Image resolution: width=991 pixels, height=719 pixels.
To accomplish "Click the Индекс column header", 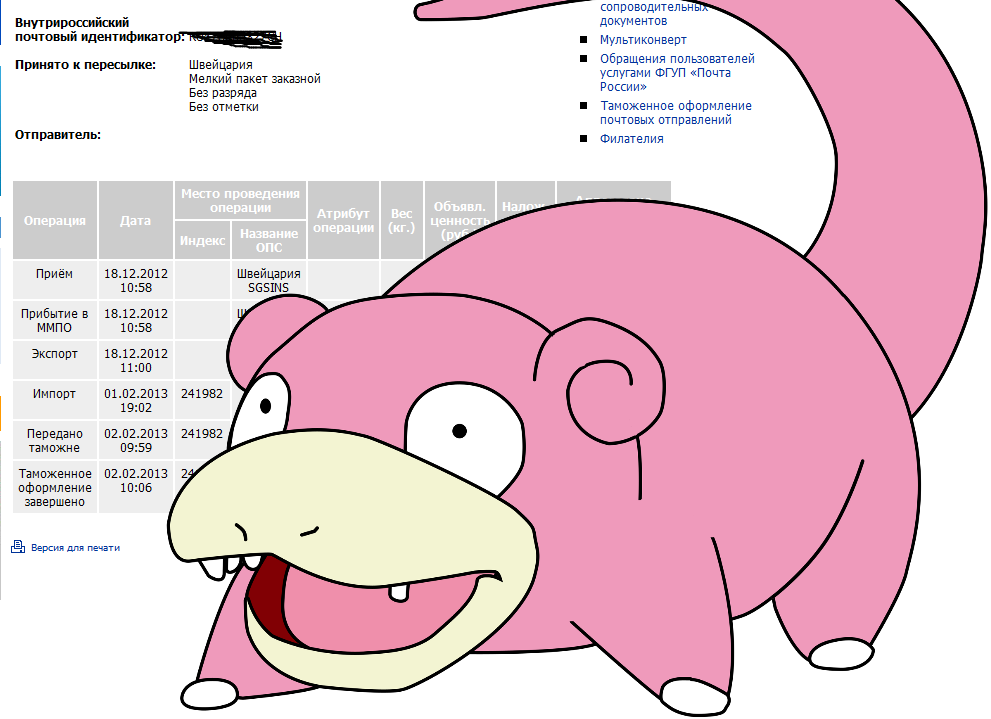I will [202, 240].
